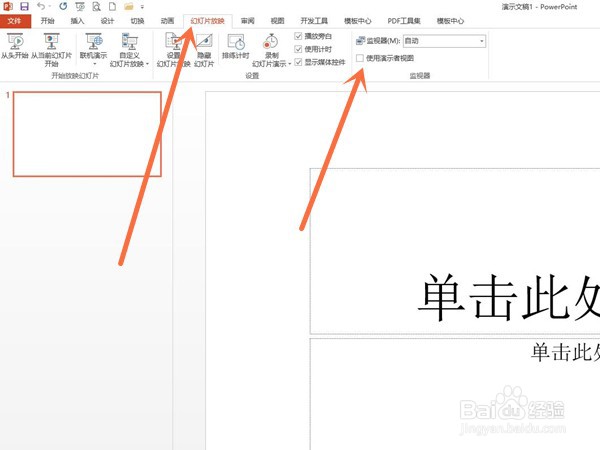Uncheck the 播放旁白 checkbox
The image size is (600, 450).
click(298, 36)
